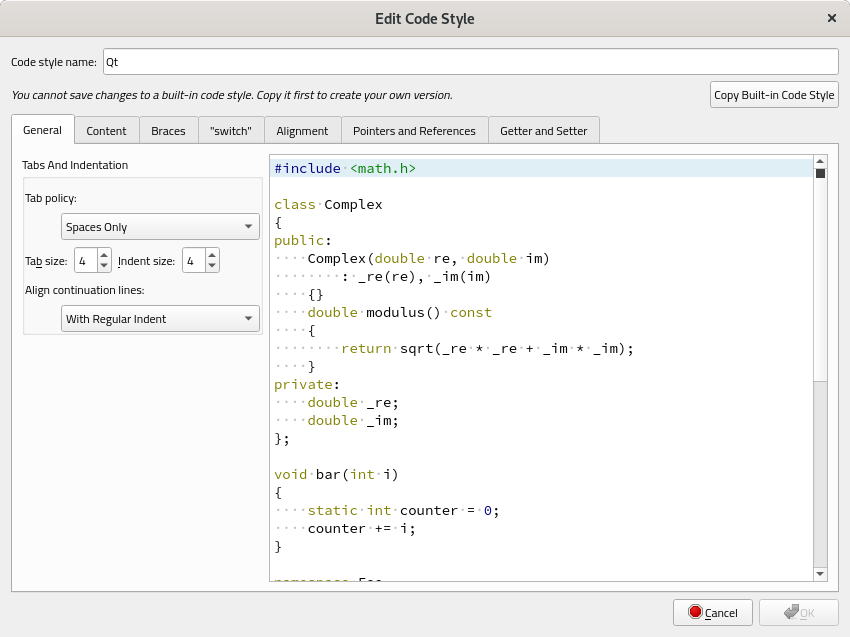The height and width of the screenshot is (637, 850).
Task: Expand the Tab policy dropdown
Action: pyautogui.click(x=160, y=227)
